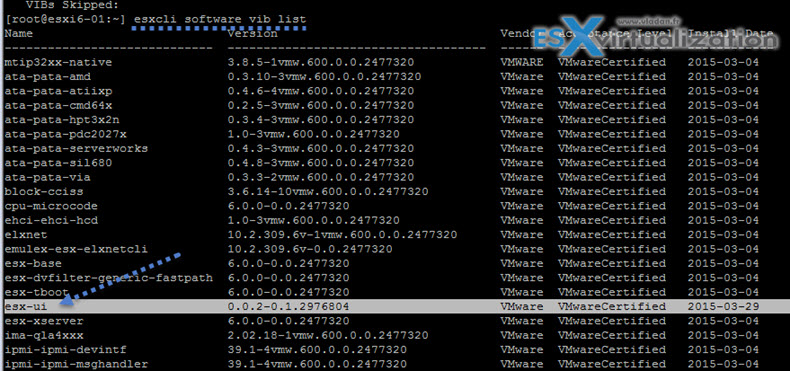The height and width of the screenshot is (371, 790).
Task: Click the 'Name' column header
Action: (x=19, y=34)
